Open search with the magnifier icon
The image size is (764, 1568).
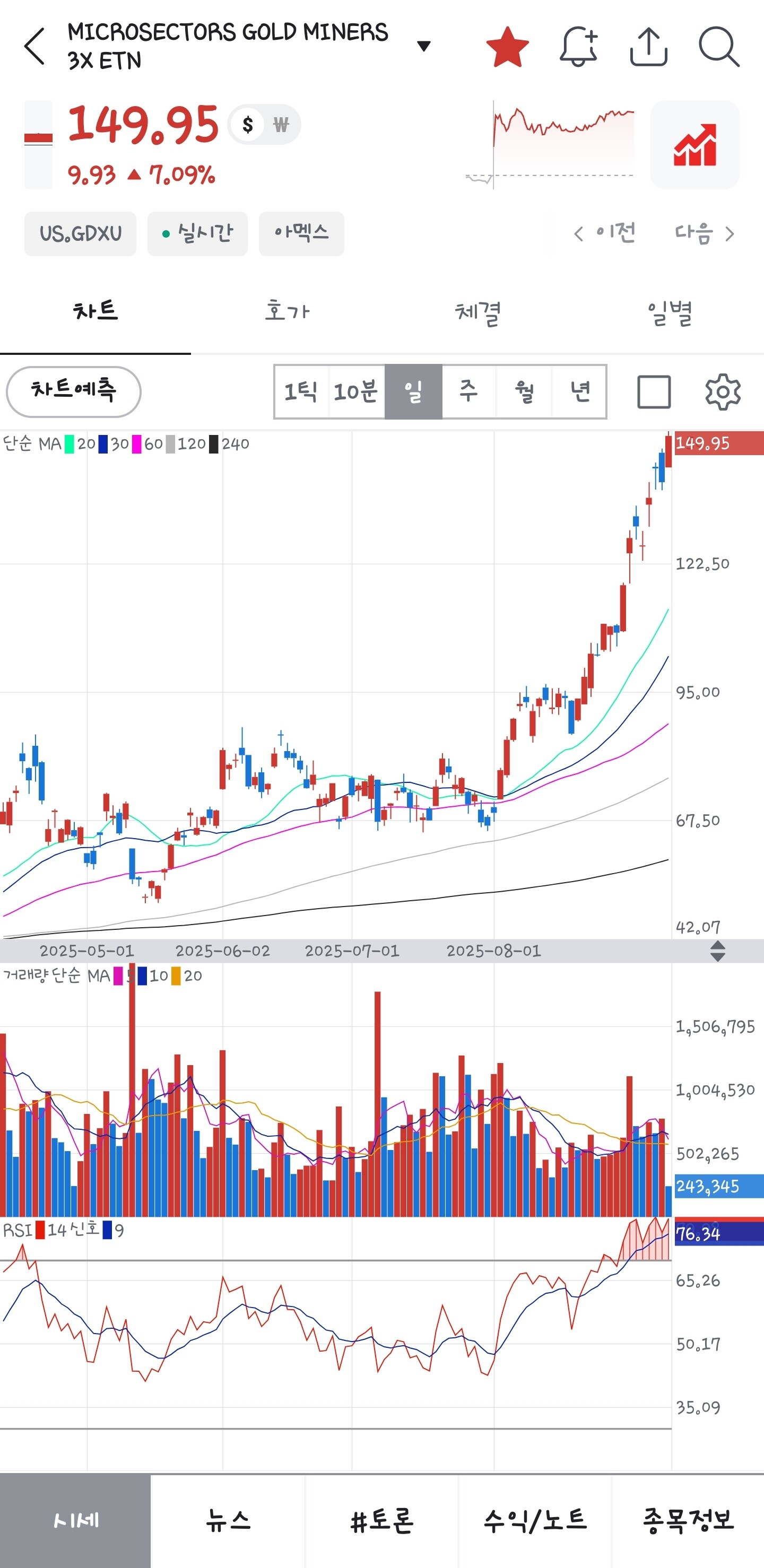(719, 46)
